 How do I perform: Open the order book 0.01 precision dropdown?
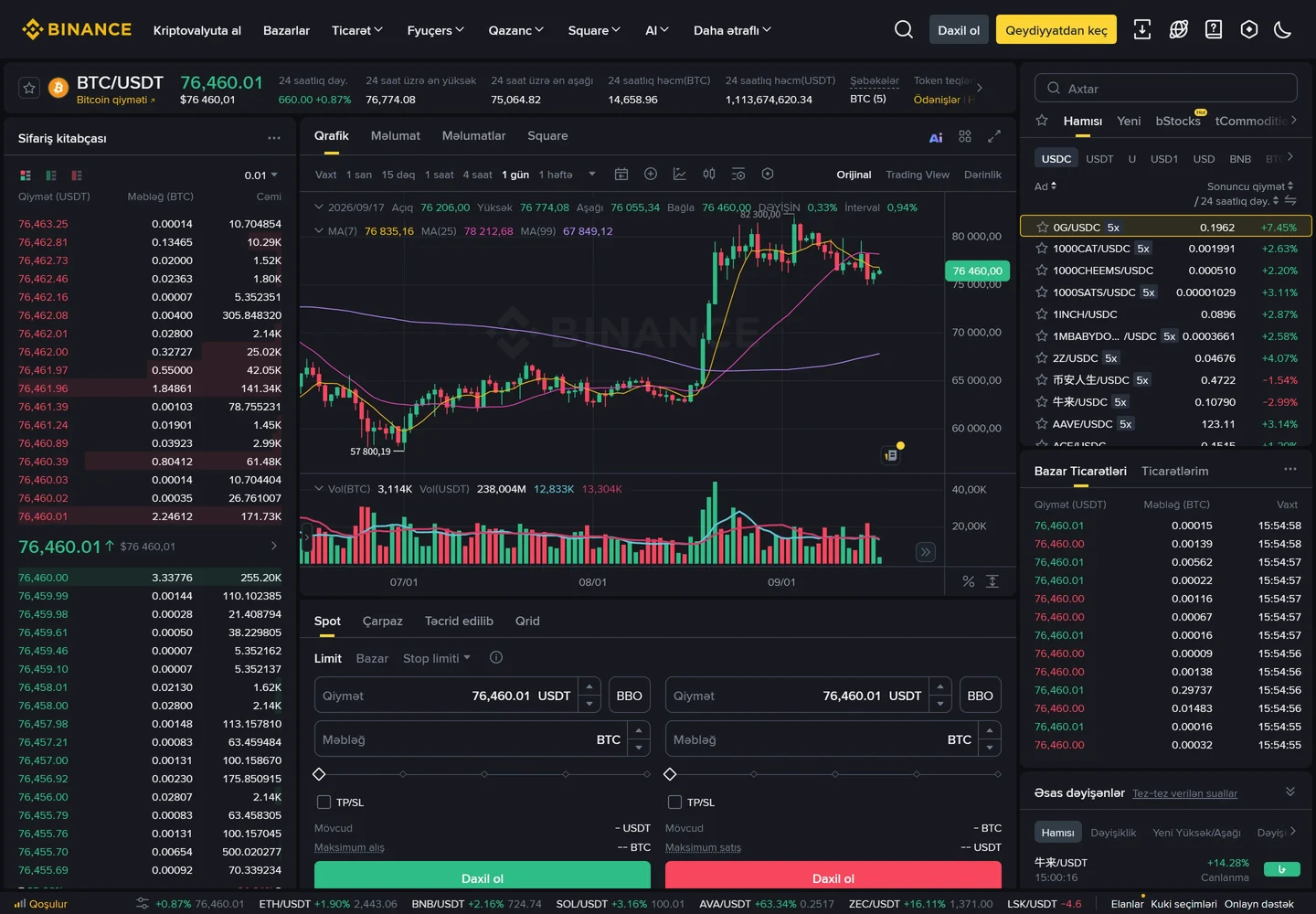[x=261, y=175]
